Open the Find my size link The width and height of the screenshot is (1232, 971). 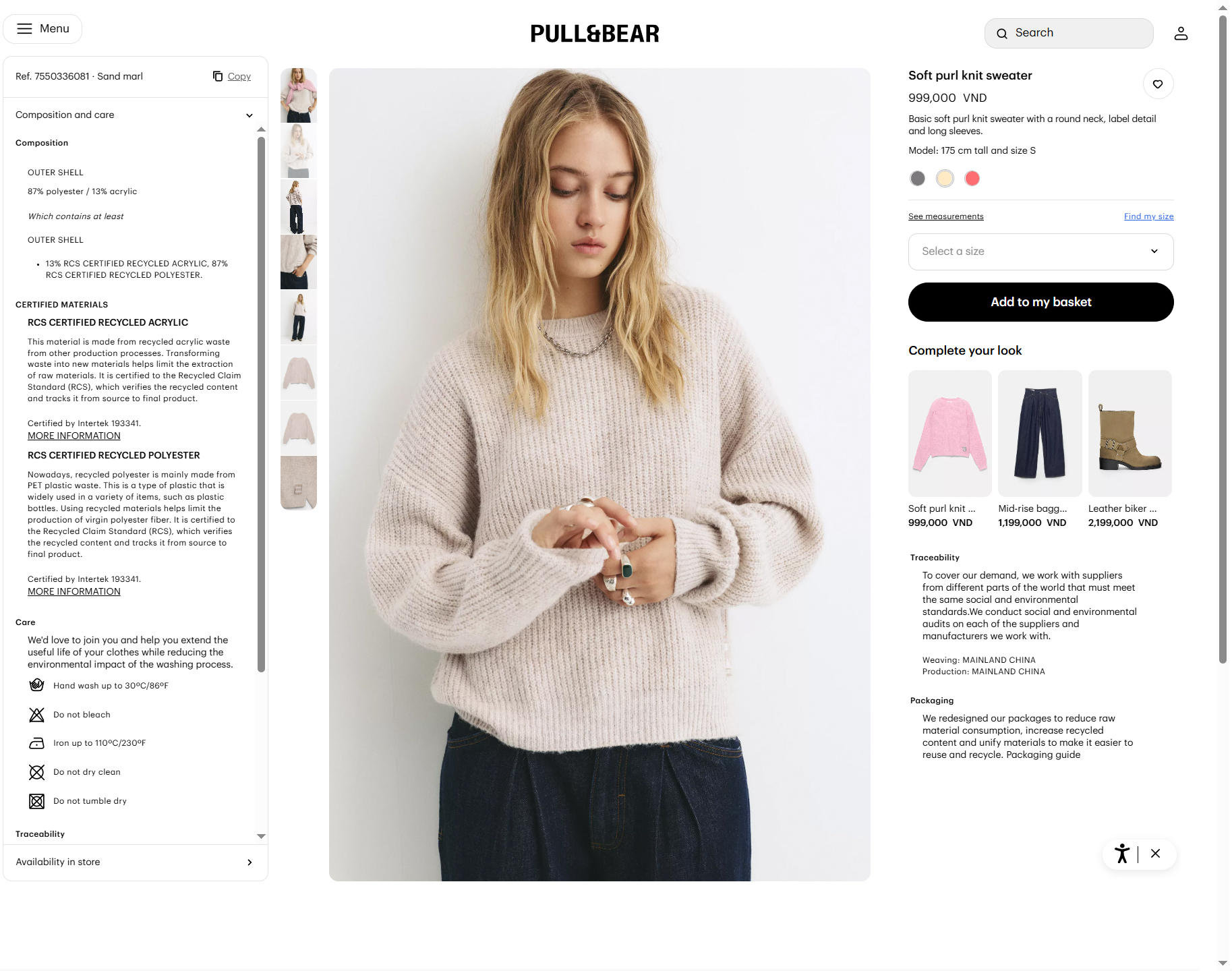[1148, 216]
